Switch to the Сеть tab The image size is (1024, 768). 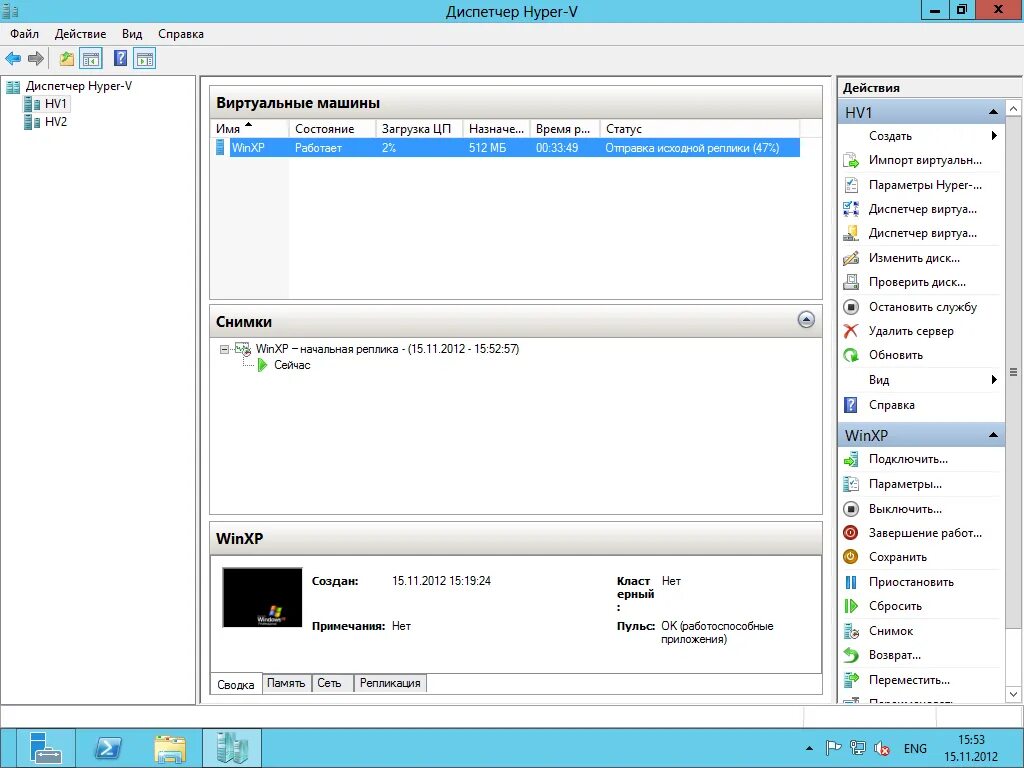(330, 683)
